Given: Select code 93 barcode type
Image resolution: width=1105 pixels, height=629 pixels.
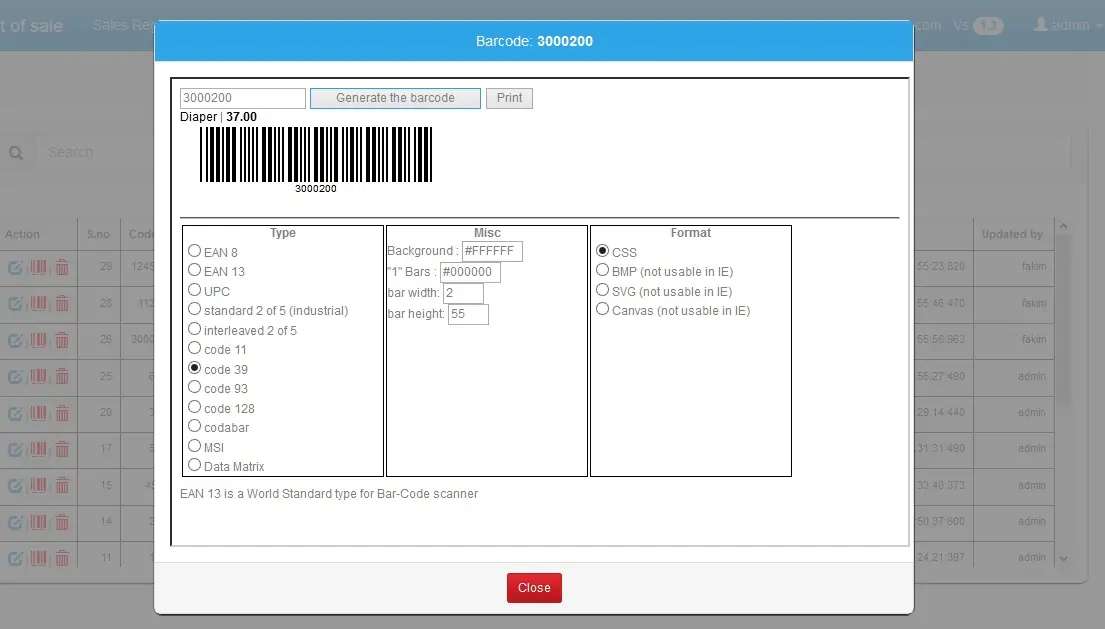Looking at the screenshot, I should point(195,387).
